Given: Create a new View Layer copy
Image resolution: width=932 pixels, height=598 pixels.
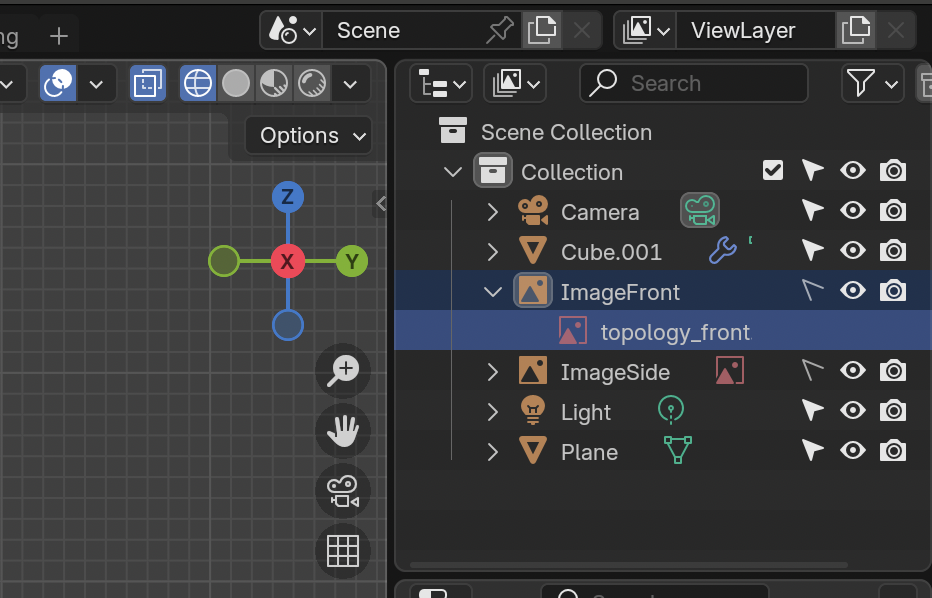Looking at the screenshot, I should (856, 30).
